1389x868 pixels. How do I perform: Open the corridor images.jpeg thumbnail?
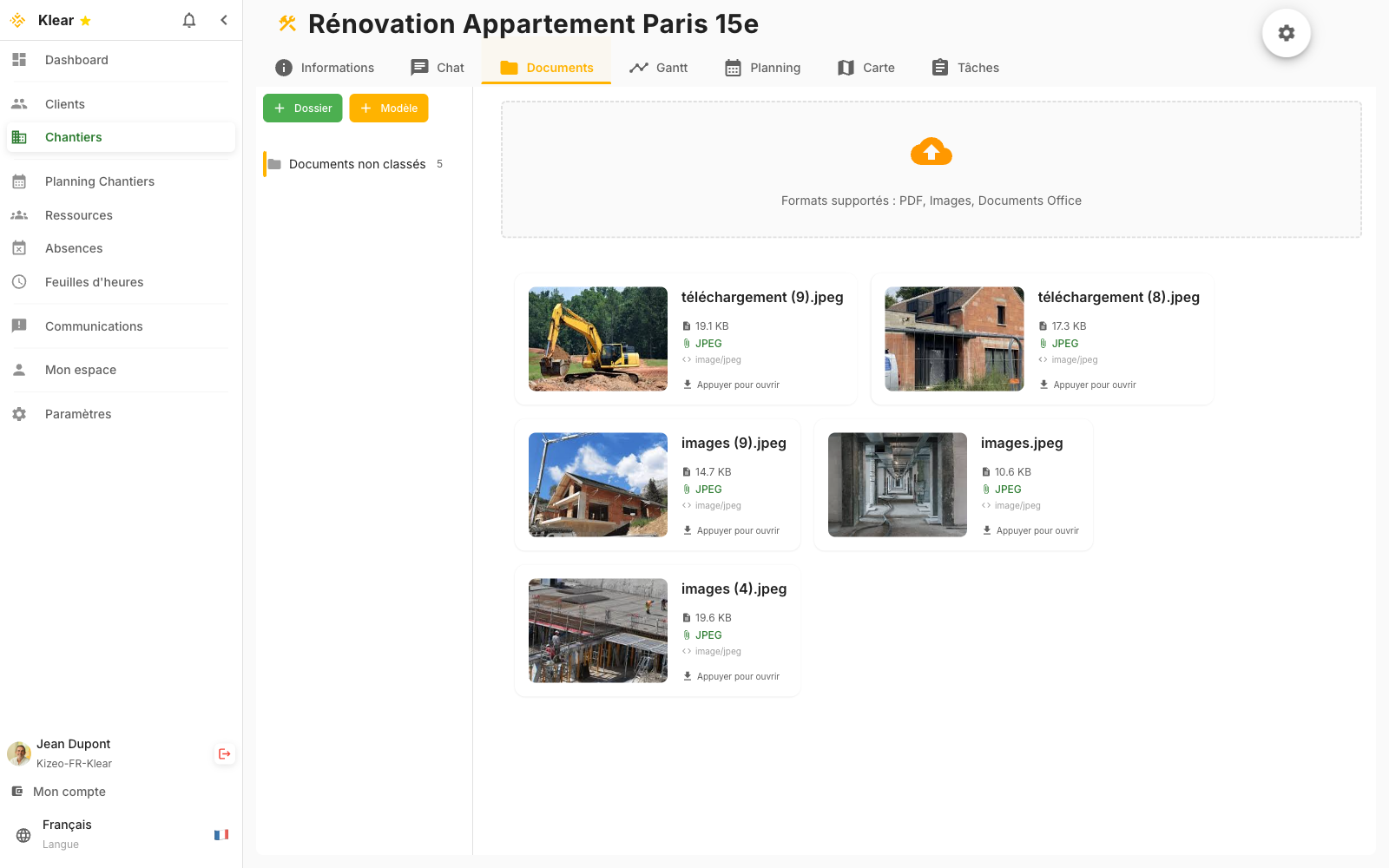coord(897,484)
